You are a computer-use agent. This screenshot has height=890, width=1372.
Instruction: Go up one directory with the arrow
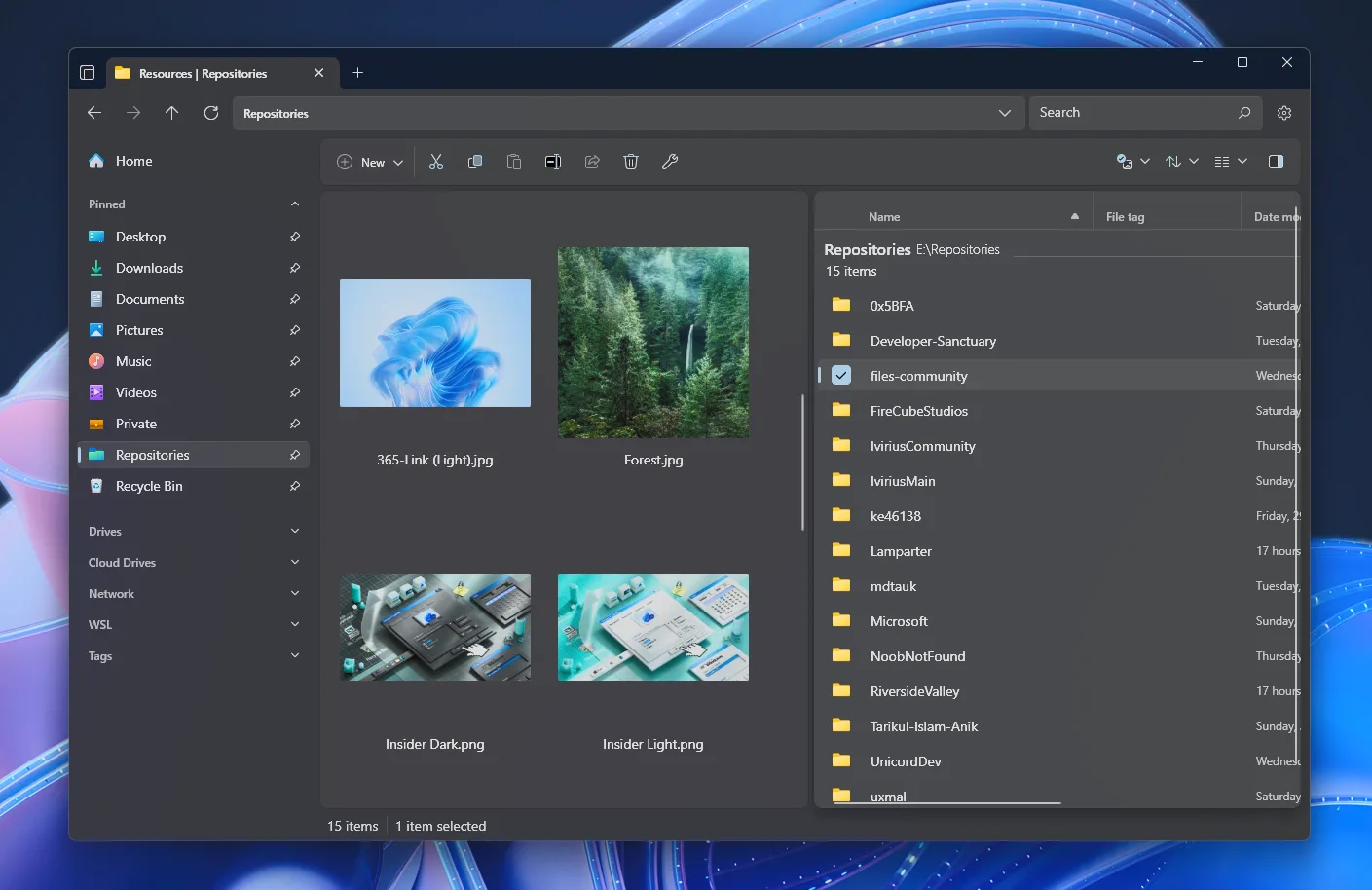point(172,113)
